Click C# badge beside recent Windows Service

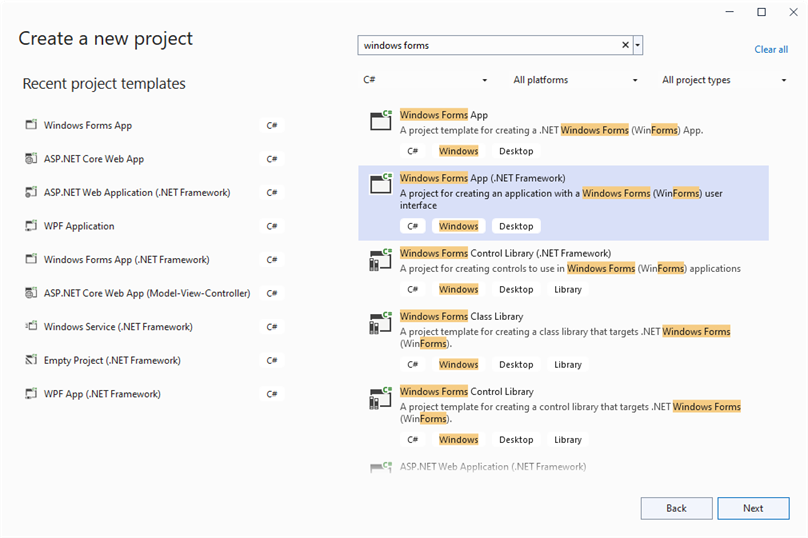click(272, 326)
